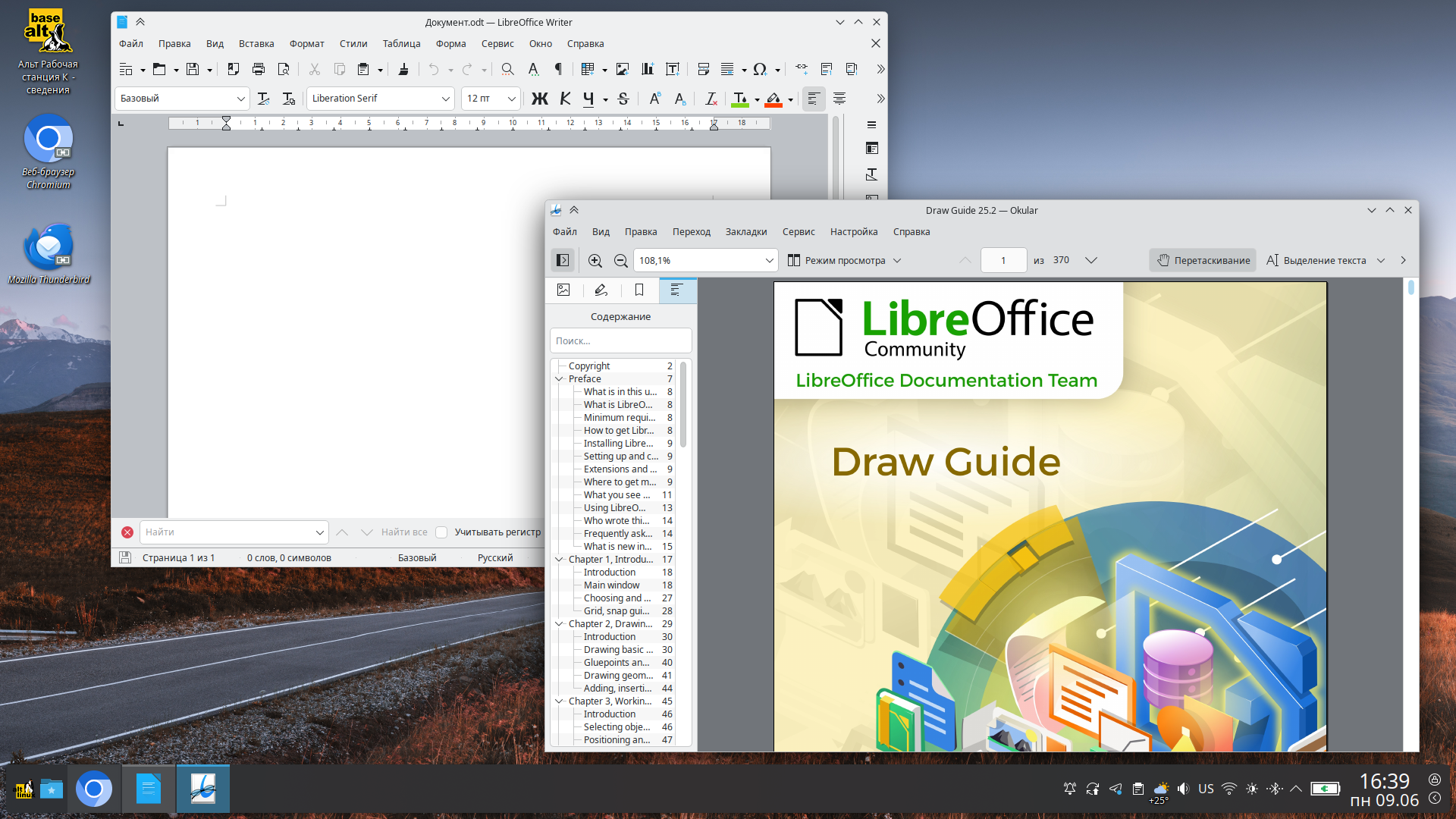1456x819 pixels.
Task: Click Zoom Out icon in Okular toolbar
Action: (620, 260)
